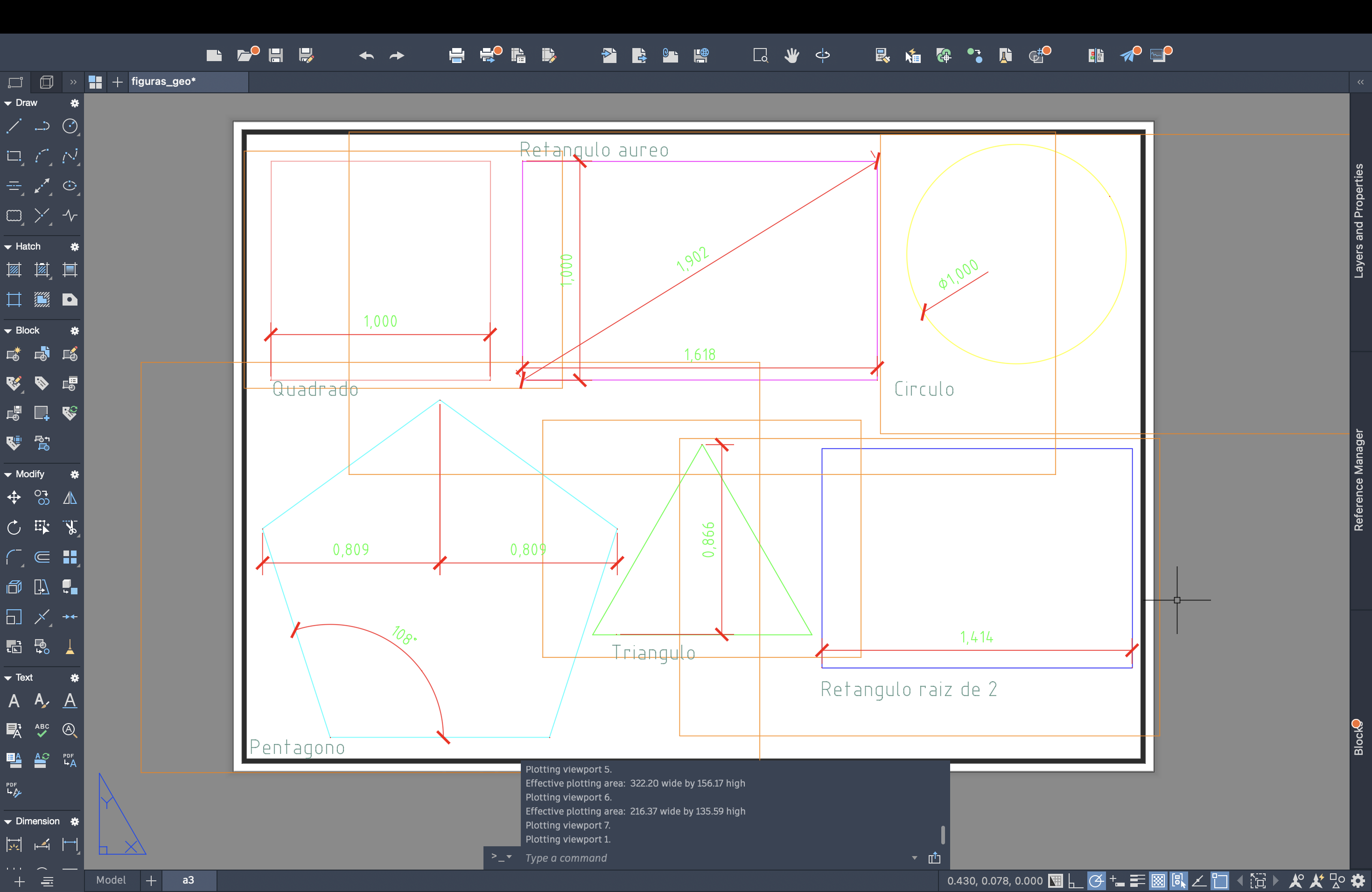Collapse the Draw panel section
Viewport: 1372px width, 892px height.
(8, 103)
